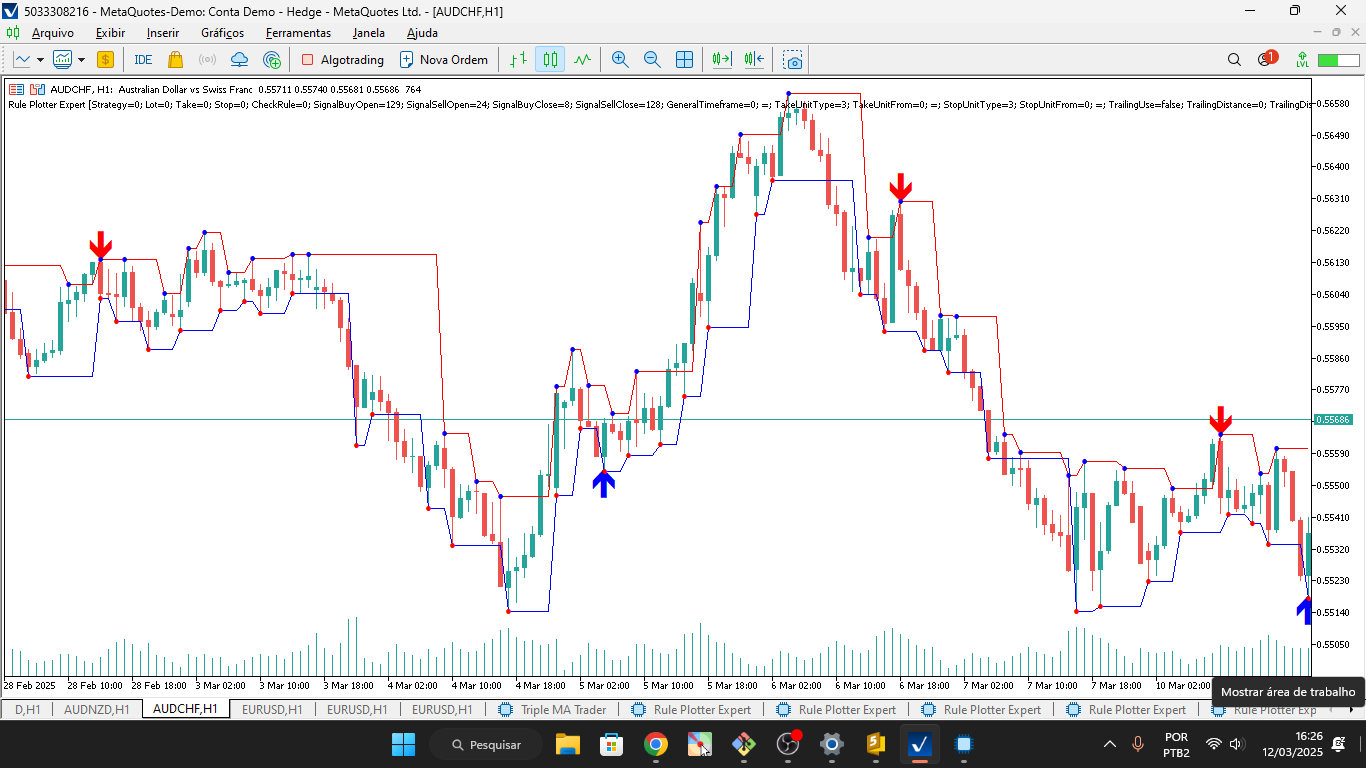
Task: Open the MetaEditor IDE
Action: (142, 59)
